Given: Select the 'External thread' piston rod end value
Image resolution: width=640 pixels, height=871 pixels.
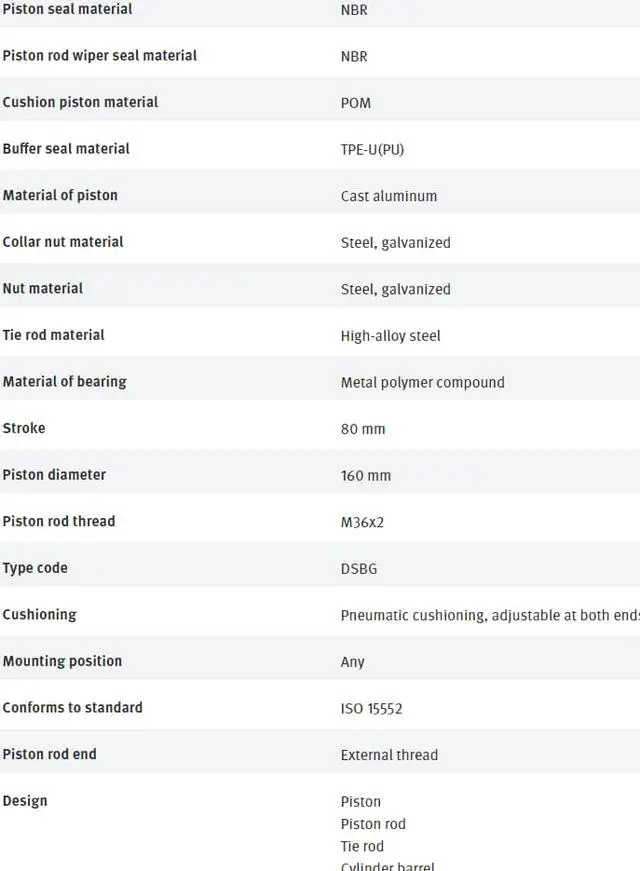Looking at the screenshot, I should pyautogui.click(x=389, y=755).
